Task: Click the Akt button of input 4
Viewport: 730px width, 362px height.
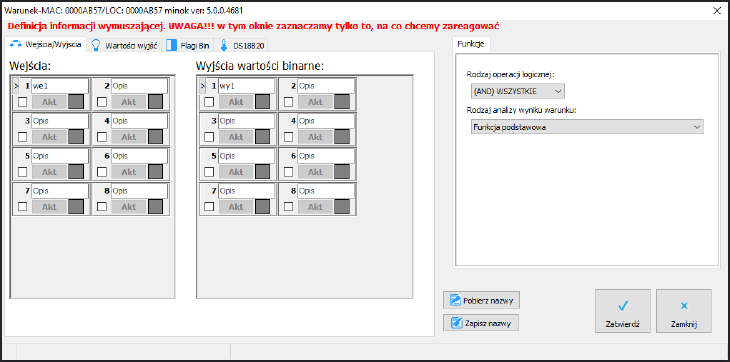Action: pos(128,137)
